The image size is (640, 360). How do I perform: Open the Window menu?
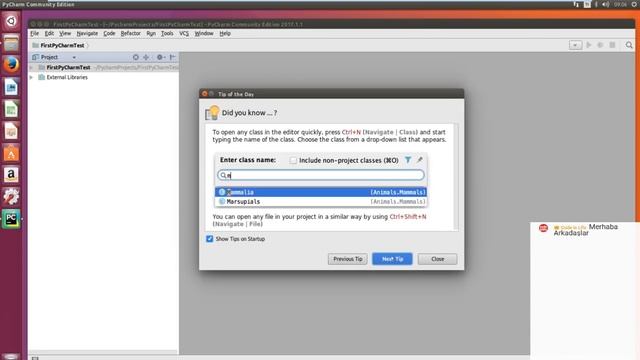click(204, 33)
